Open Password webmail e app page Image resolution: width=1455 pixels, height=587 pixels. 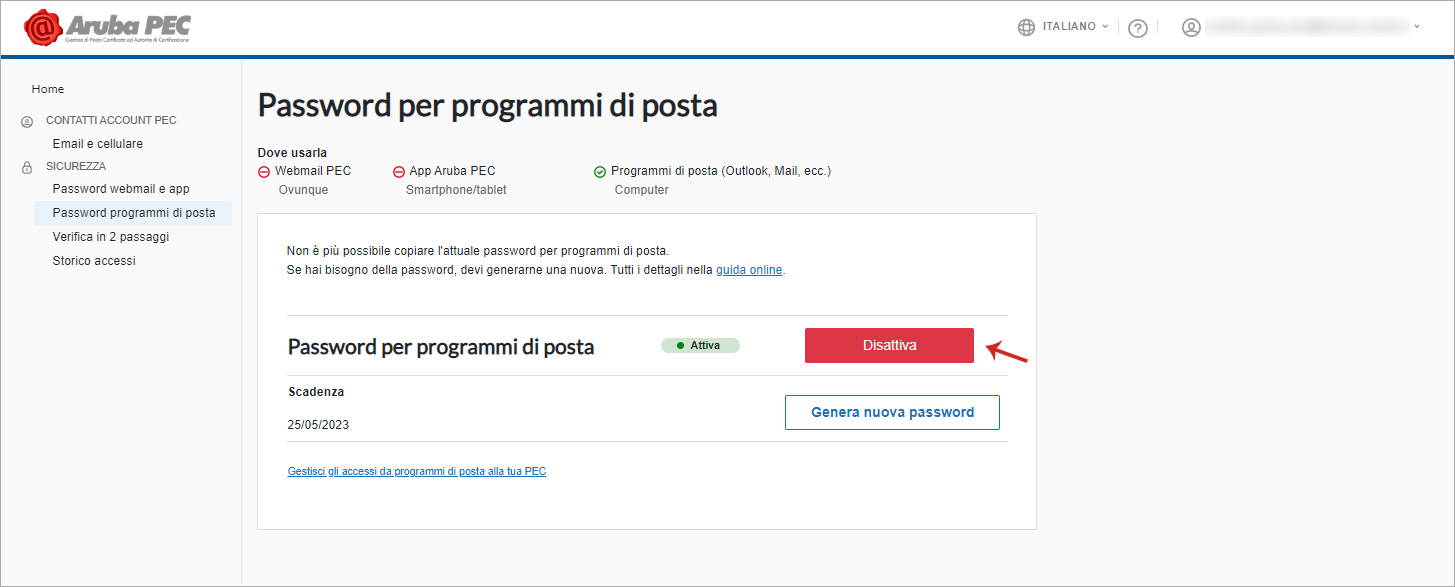121,189
